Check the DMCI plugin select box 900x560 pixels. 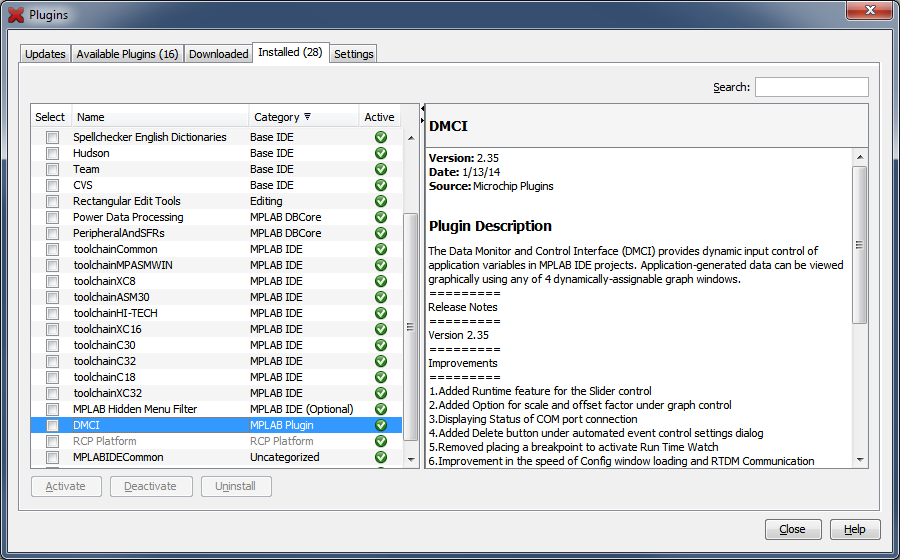pyautogui.click(x=52, y=425)
